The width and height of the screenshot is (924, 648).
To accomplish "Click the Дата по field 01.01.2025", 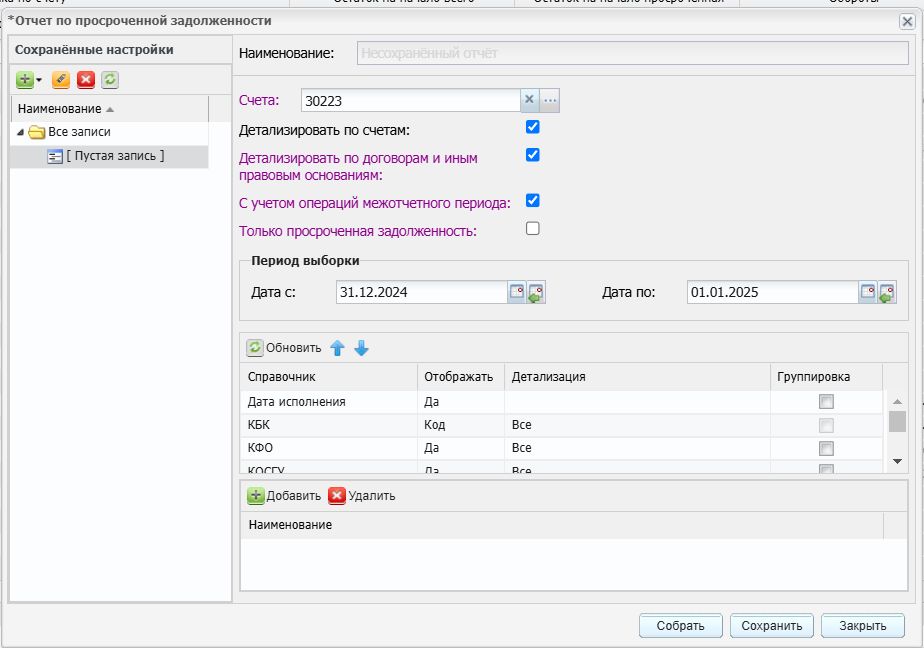I will 773,292.
